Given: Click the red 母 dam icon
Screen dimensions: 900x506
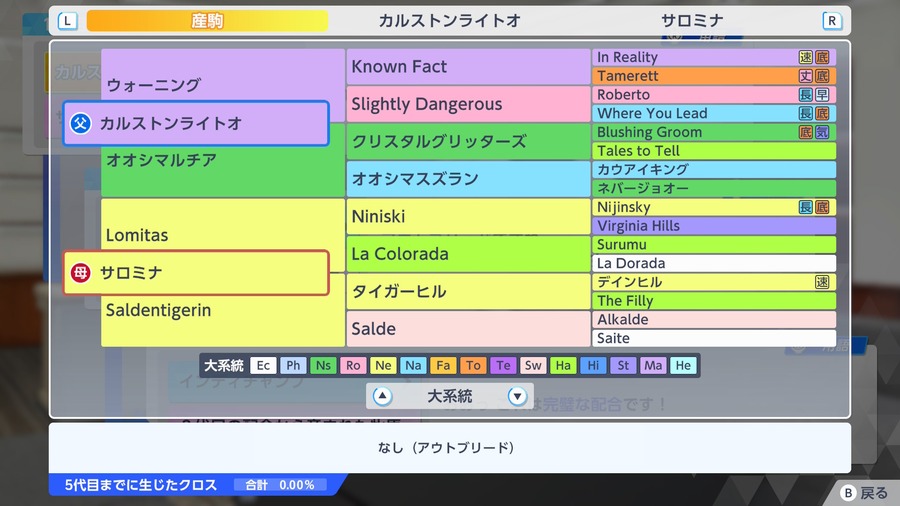Looking at the screenshot, I should pos(80,273).
